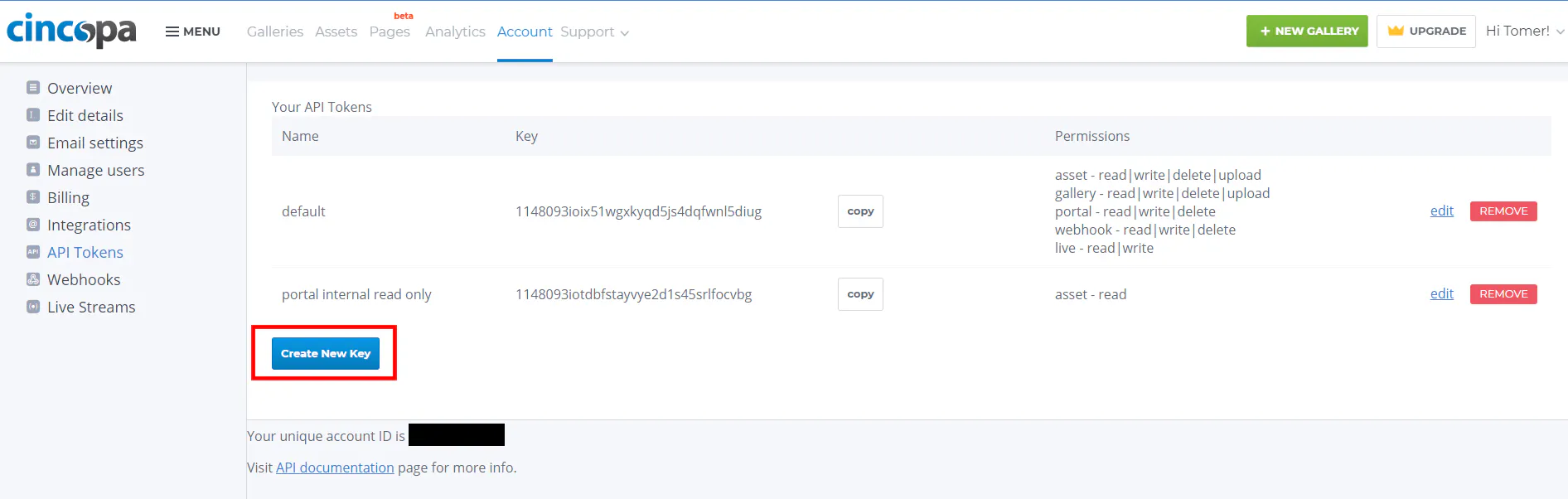Click the Permissions column header
The width and height of the screenshot is (1568, 499).
click(1092, 136)
